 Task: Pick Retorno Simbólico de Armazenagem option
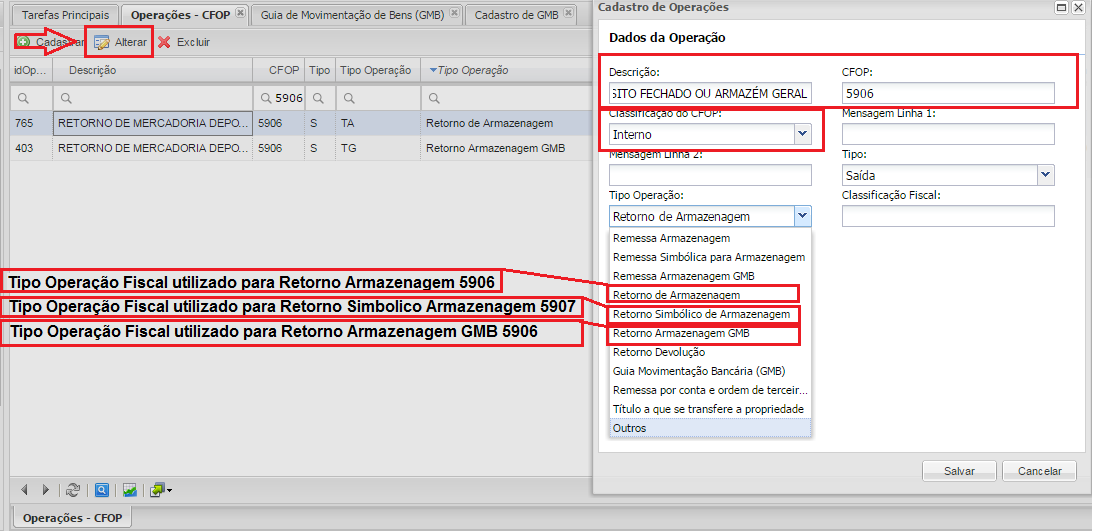click(x=710, y=315)
